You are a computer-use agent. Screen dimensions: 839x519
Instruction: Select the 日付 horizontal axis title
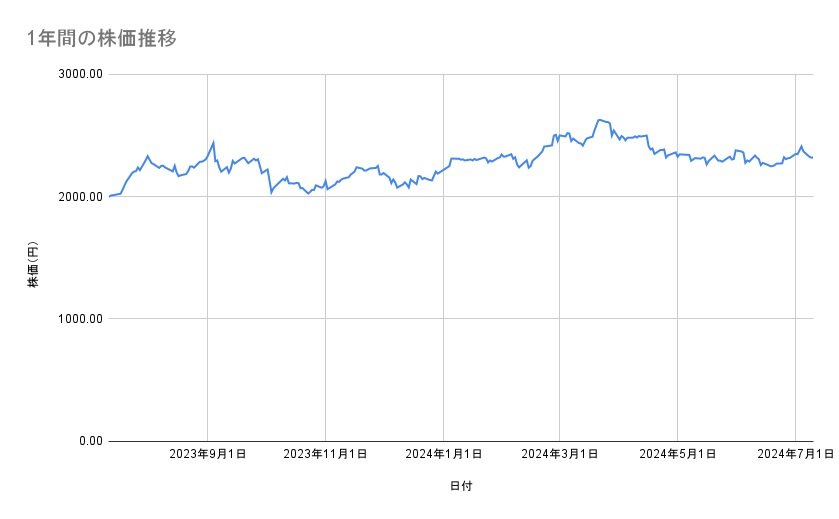[461, 486]
